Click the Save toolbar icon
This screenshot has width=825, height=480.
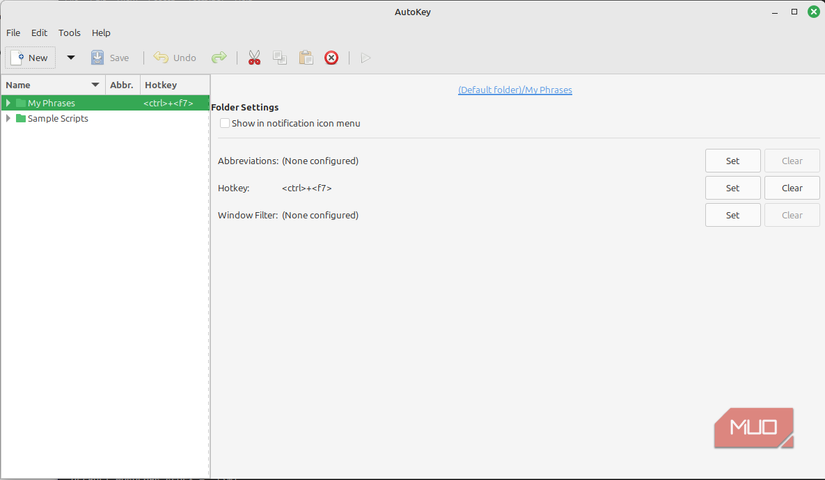click(97, 57)
